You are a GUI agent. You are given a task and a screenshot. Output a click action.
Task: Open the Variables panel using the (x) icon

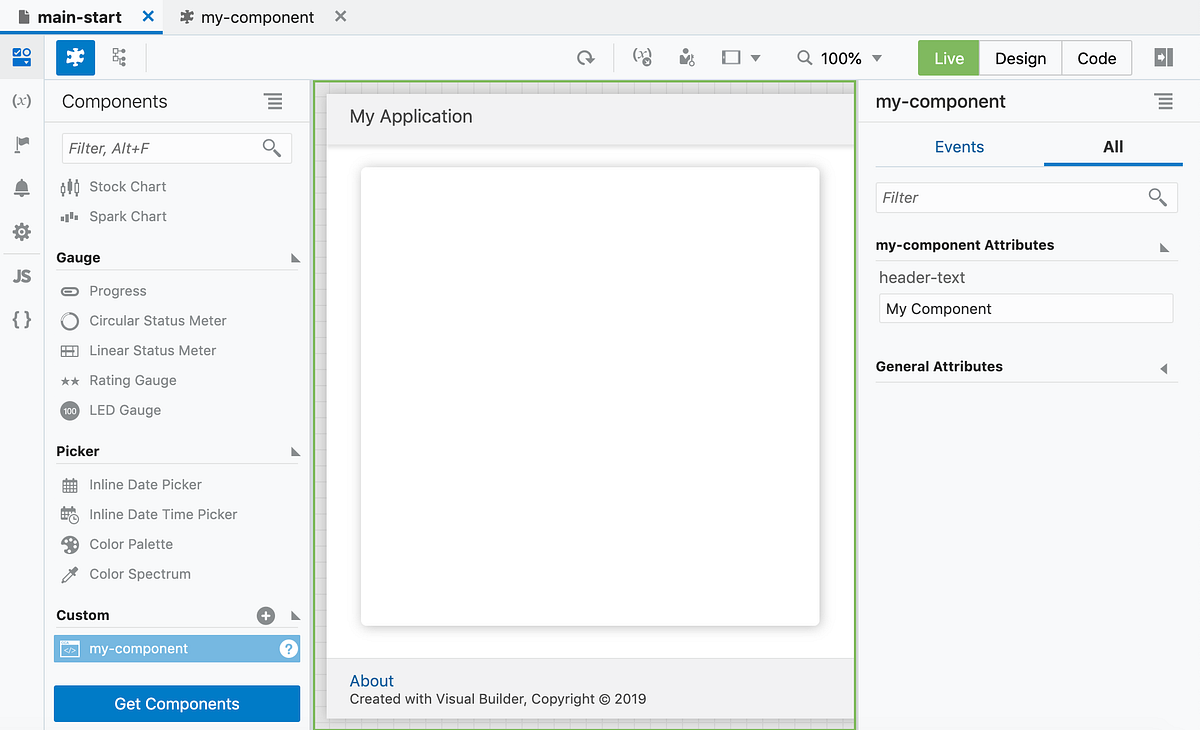coord(21,100)
